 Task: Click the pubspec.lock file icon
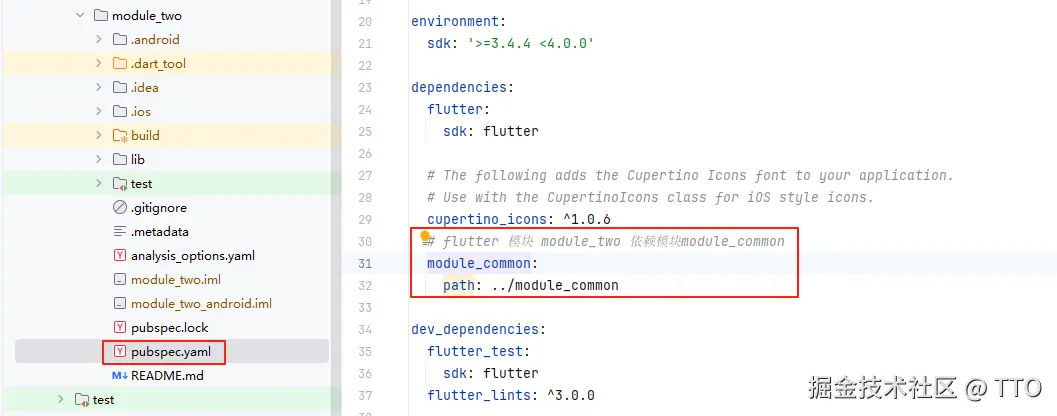click(120, 328)
